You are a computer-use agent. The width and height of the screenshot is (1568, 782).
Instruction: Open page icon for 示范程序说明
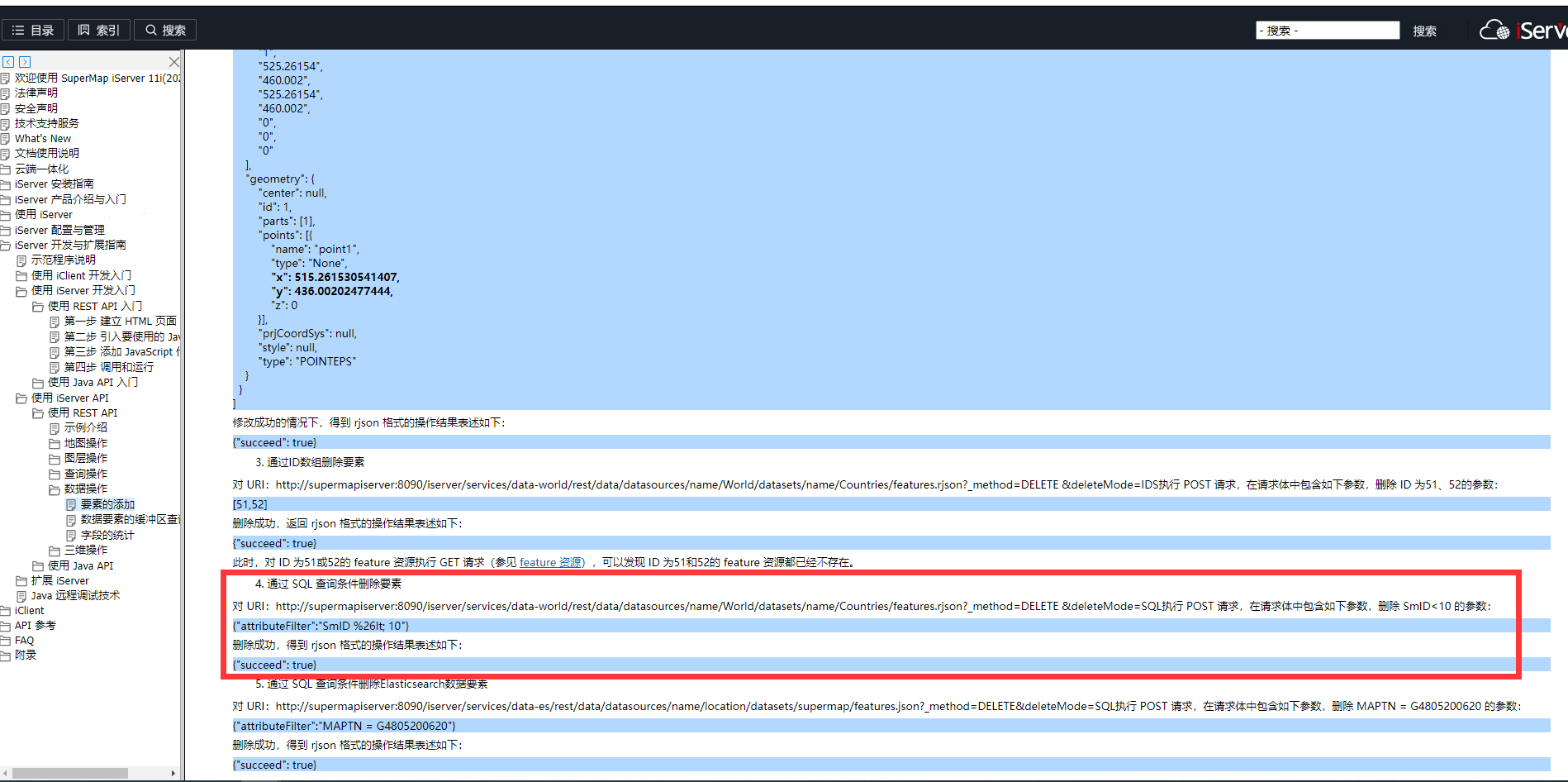point(21,260)
